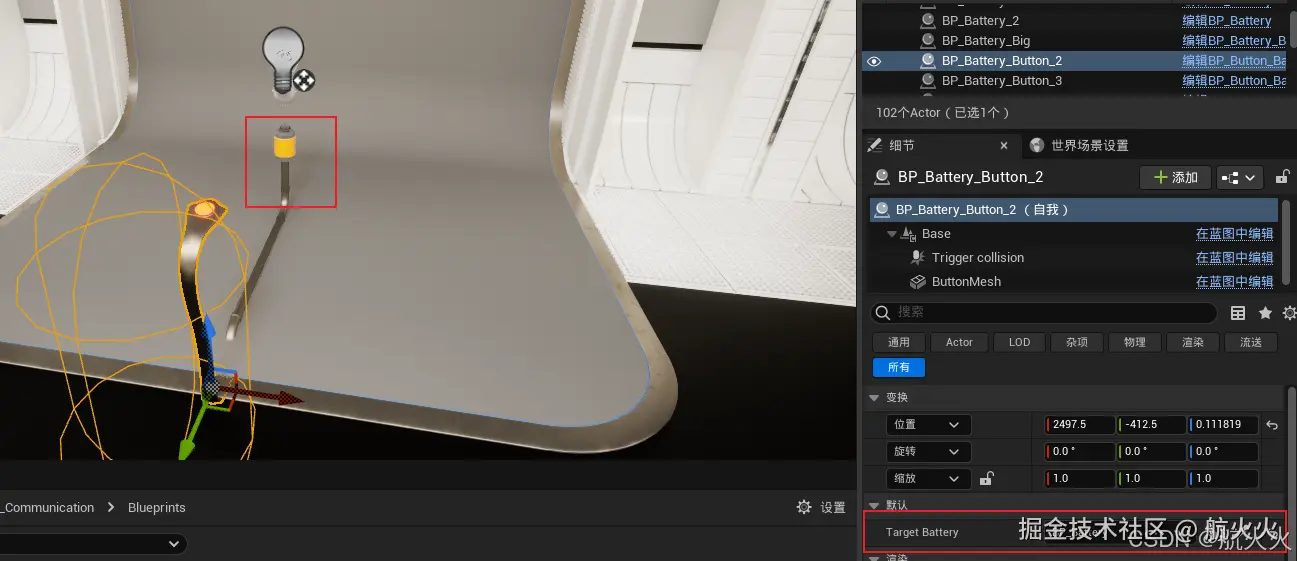Click actor icon of BP_Battery_Button_3 row

point(928,81)
